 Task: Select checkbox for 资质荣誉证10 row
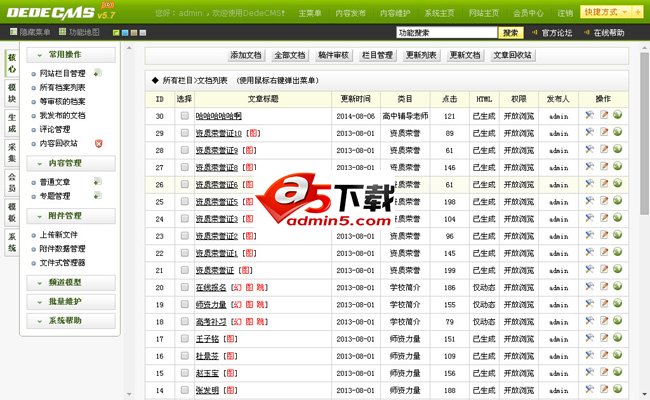point(184,133)
